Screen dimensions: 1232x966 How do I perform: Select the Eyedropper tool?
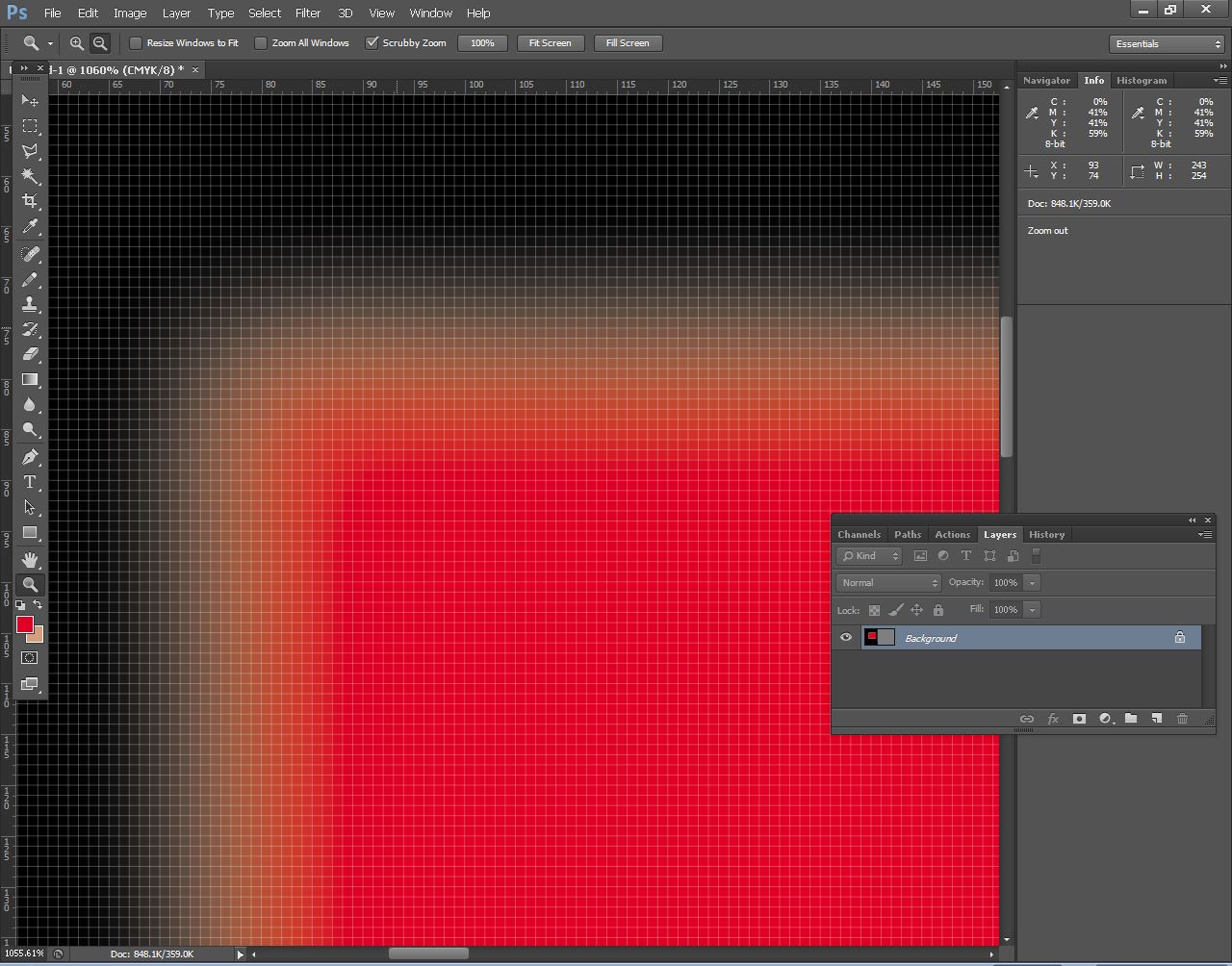(x=30, y=227)
